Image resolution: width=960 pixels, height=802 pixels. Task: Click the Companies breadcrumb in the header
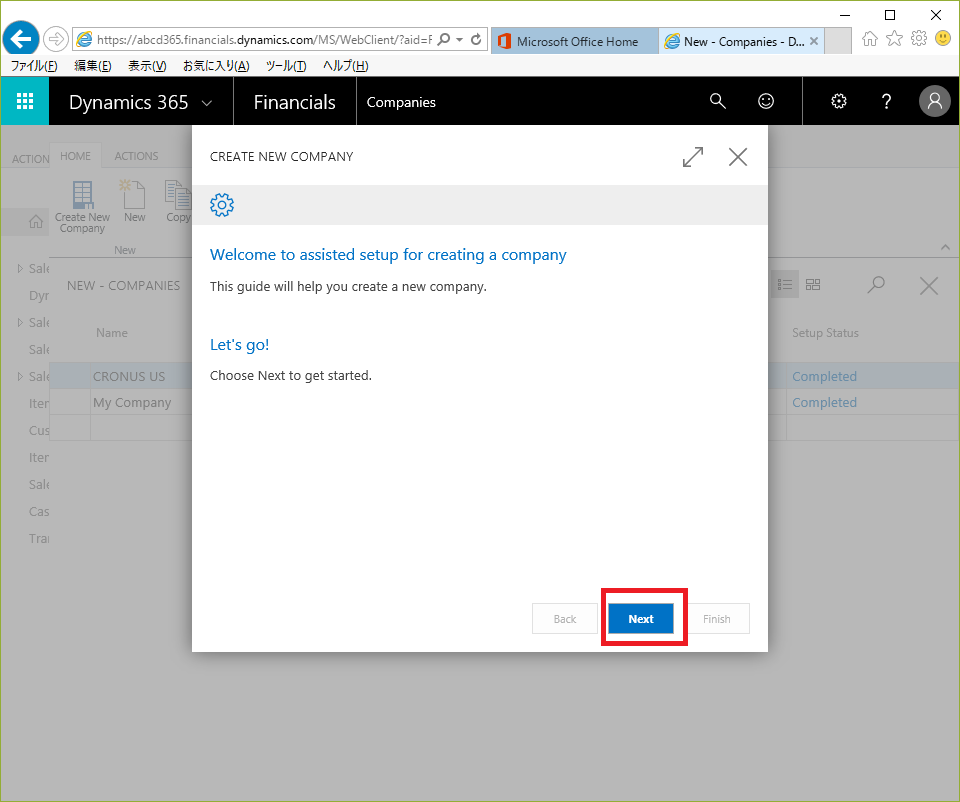click(401, 102)
